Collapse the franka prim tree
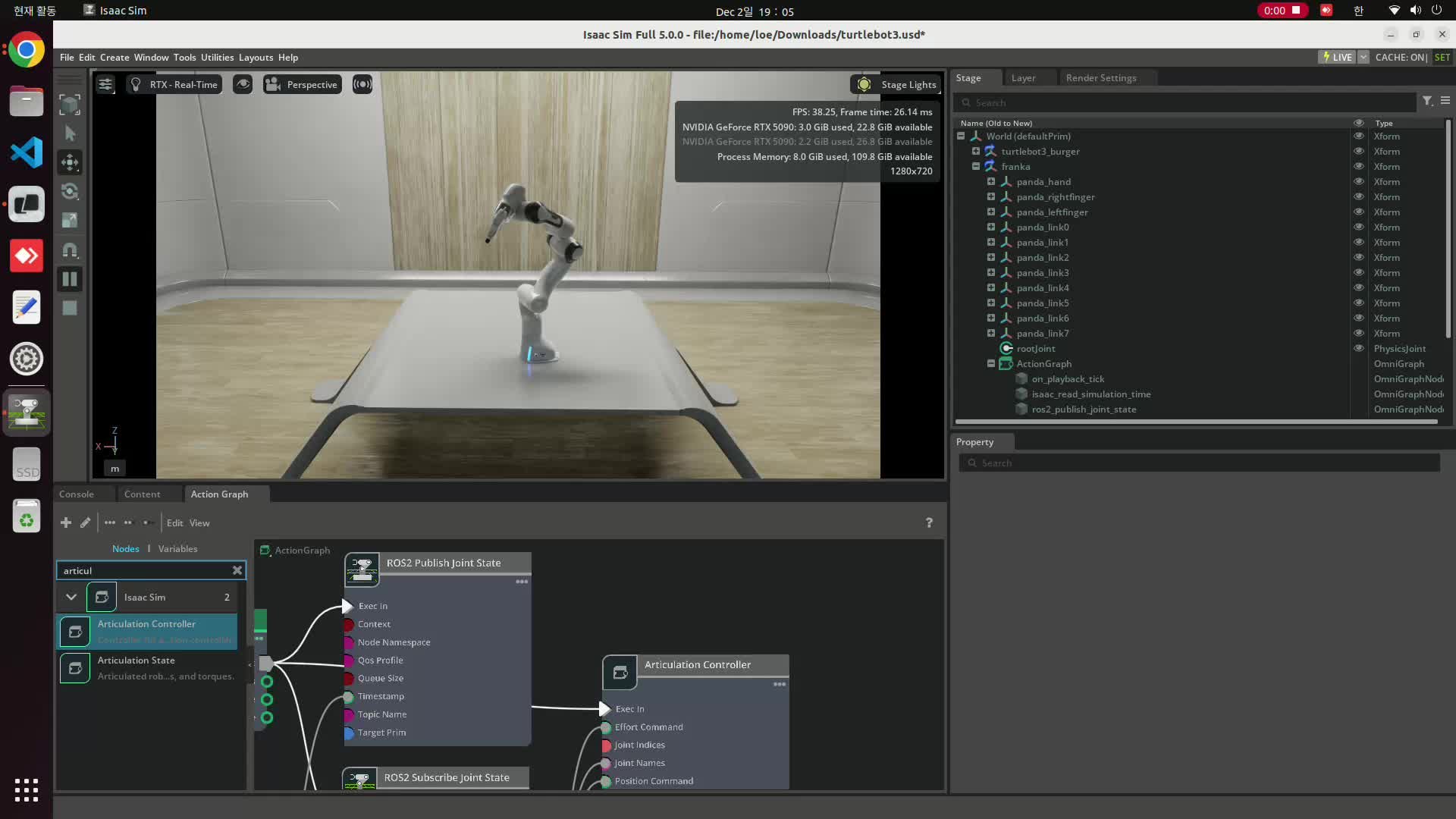This screenshot has height=819, width=1456. click(x=976, y=167)
